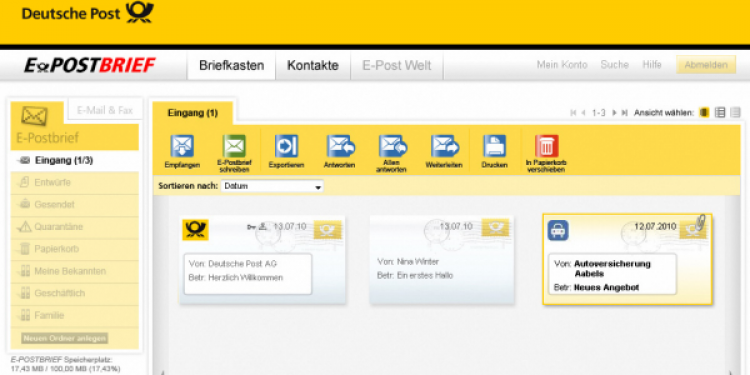Open the Kontakte tab
The height and width of the screenshot is (375, 750).
313,66
